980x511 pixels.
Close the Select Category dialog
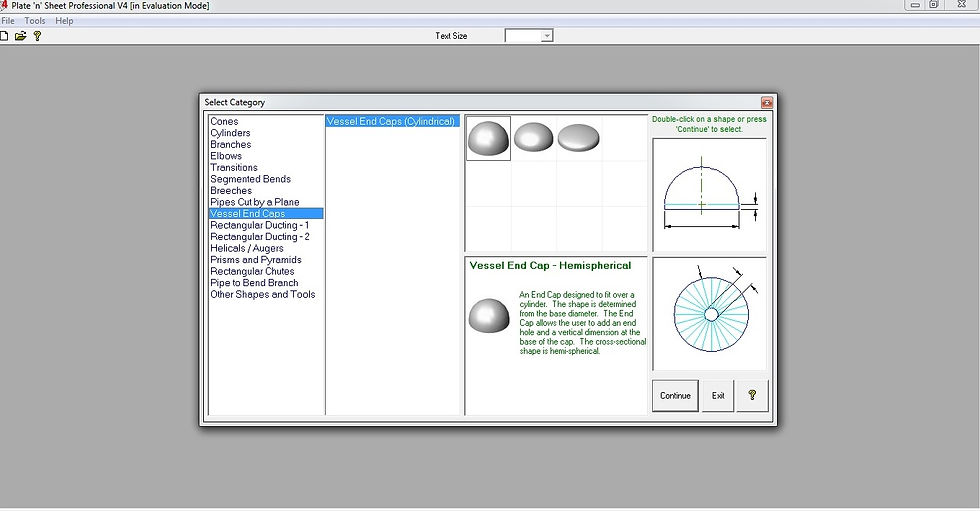766,102
